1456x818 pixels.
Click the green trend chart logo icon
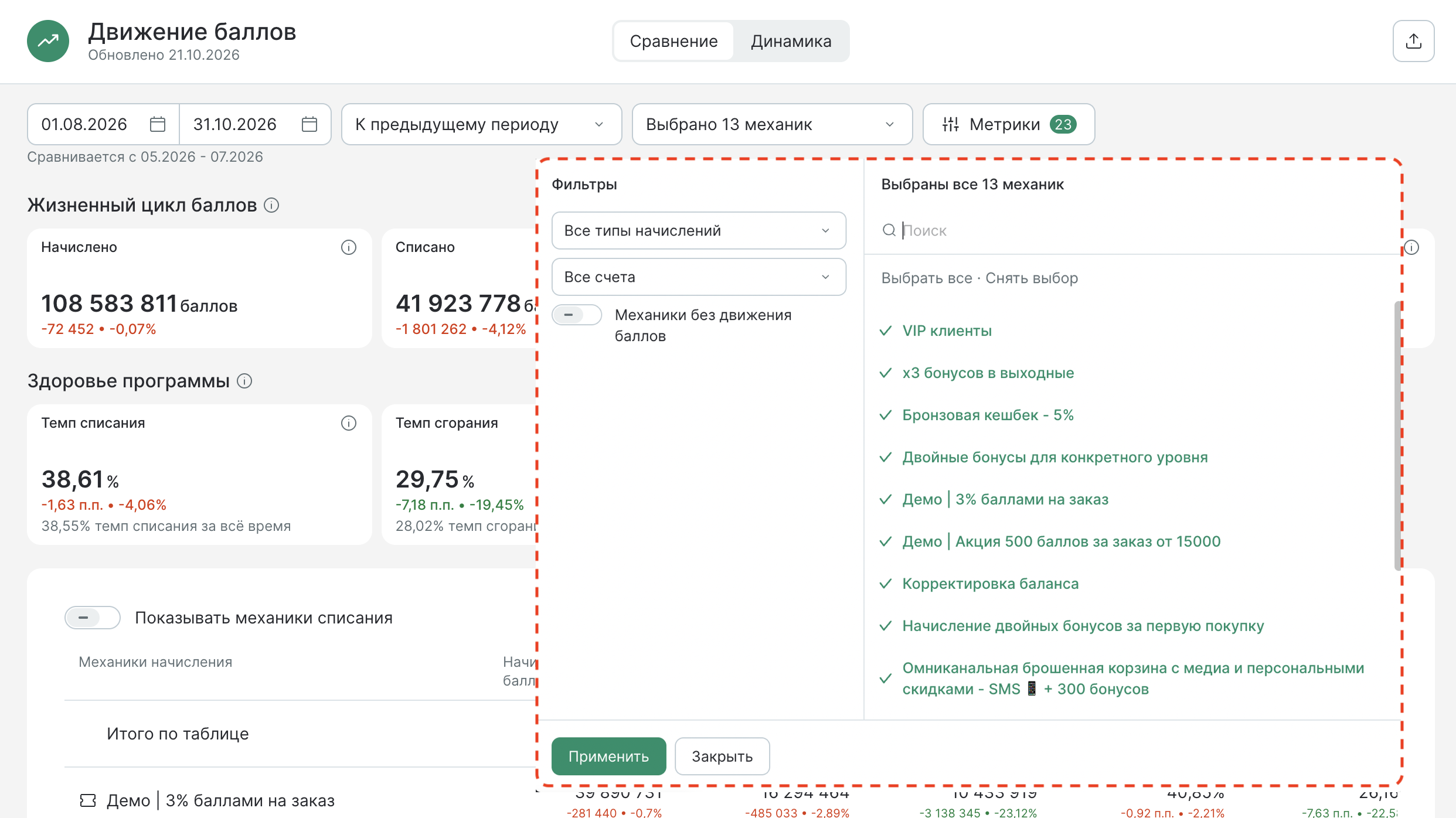(48, 41)
